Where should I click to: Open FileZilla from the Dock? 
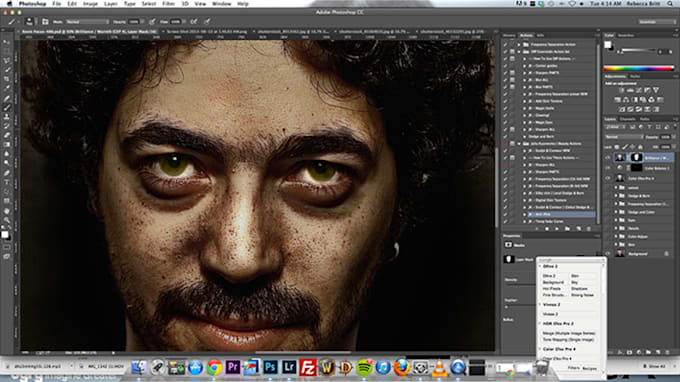tap(308, 367)
